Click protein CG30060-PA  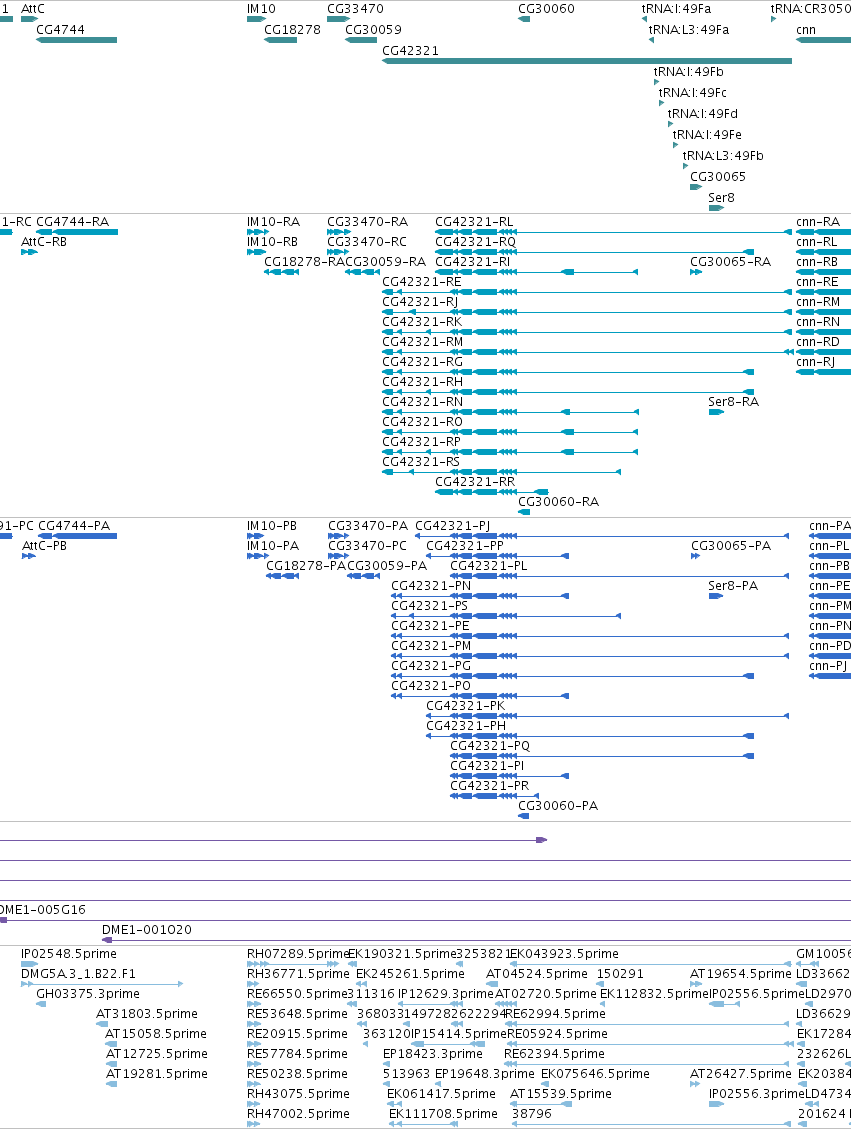coord(524,816)
